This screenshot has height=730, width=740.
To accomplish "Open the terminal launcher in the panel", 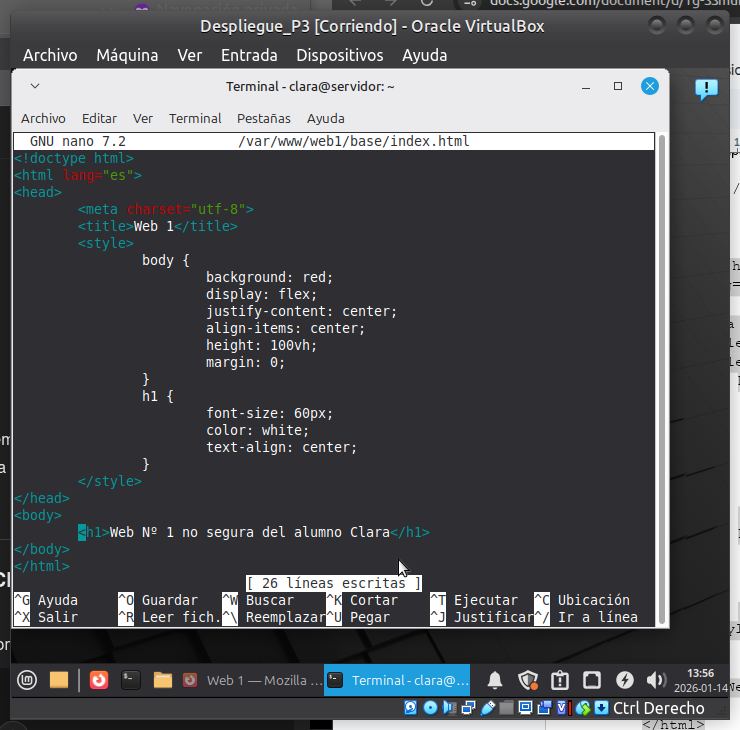I will point(130,681).
